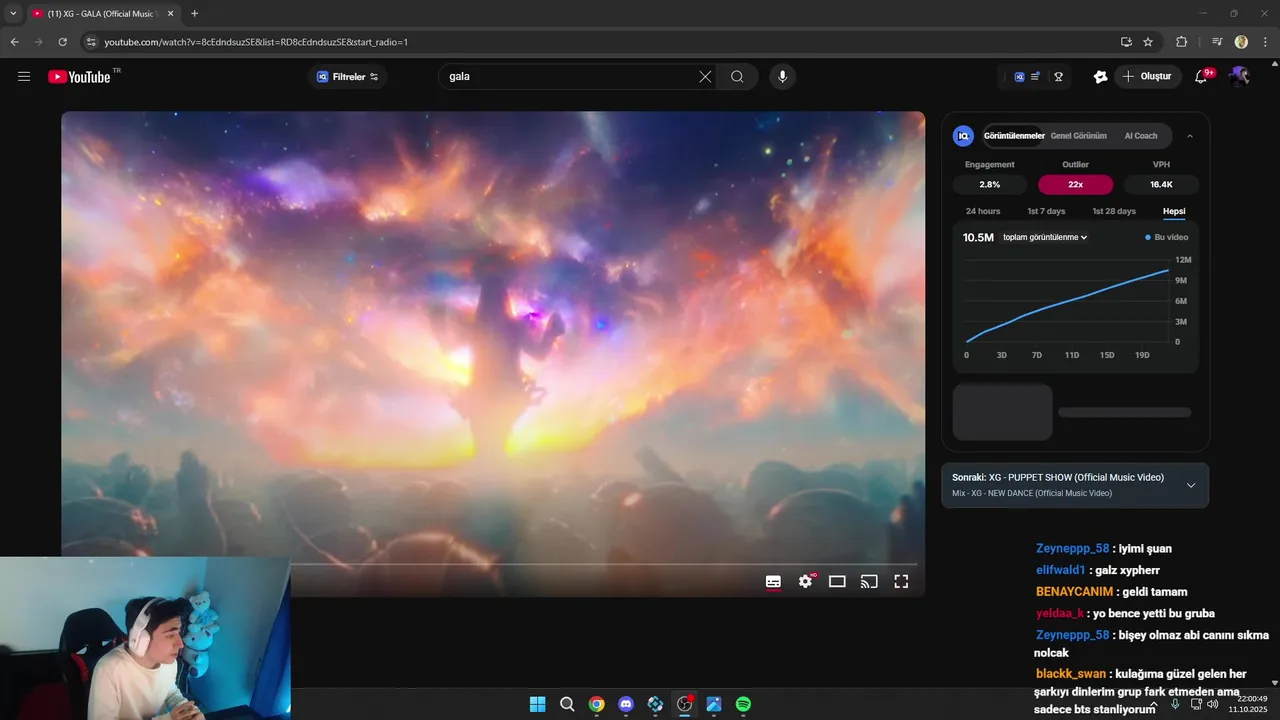1280x720 pixels.
Task: Click the Outlier 22x pill
Action: coord(1075,184)
